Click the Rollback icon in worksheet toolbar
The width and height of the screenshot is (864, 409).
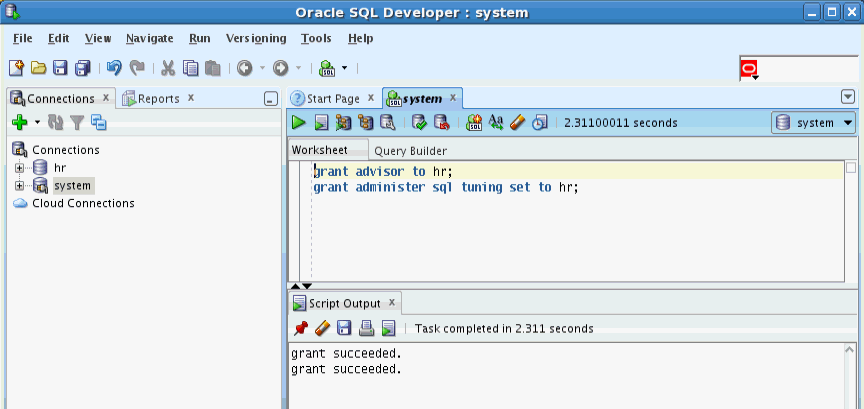441,122
